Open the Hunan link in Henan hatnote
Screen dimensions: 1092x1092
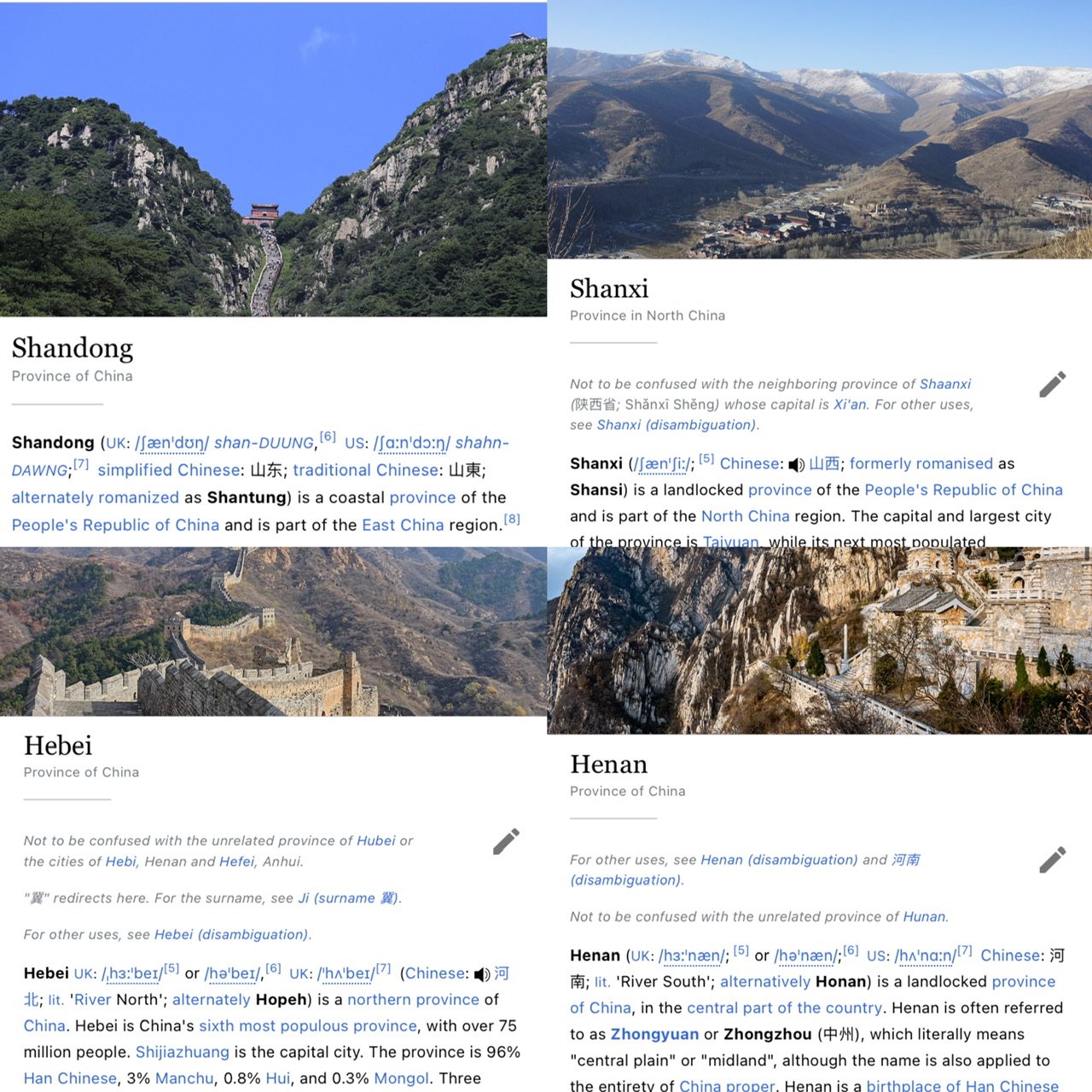pyautogui.click(x=924, y=916)
